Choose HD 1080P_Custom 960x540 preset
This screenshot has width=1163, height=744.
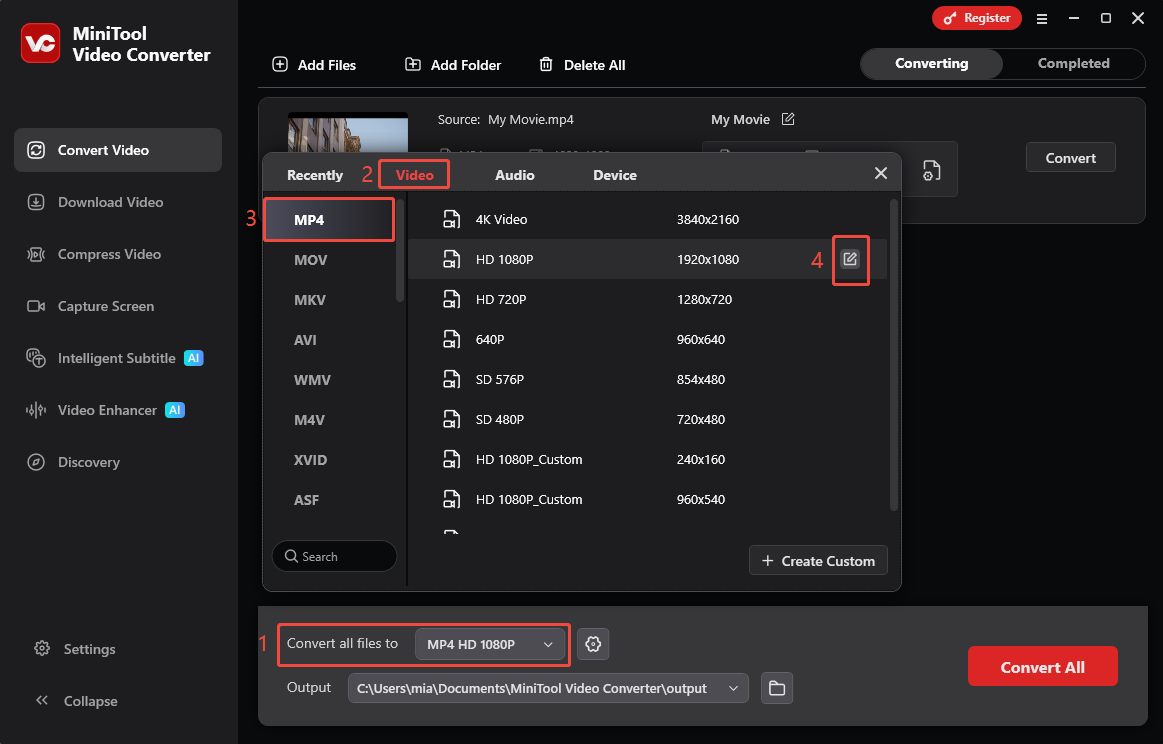(x=648, y=500)
